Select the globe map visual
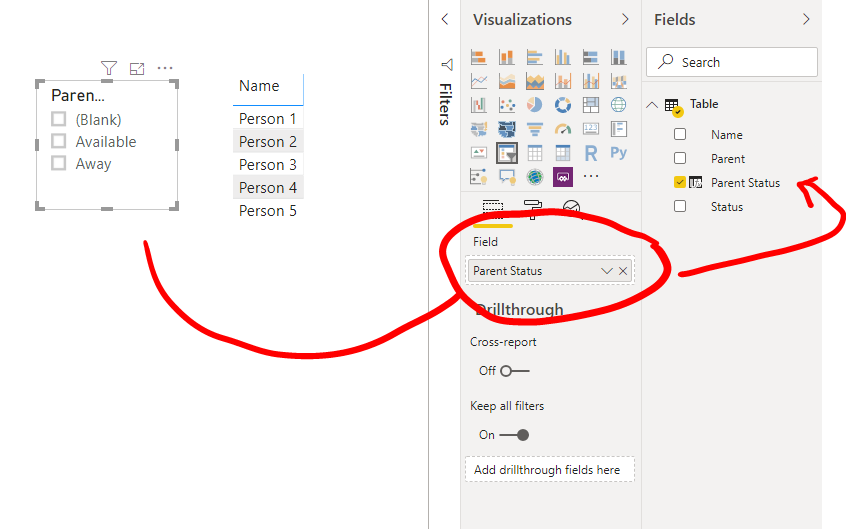This screenshot has height=529, width=846. (x=619, y=105)
